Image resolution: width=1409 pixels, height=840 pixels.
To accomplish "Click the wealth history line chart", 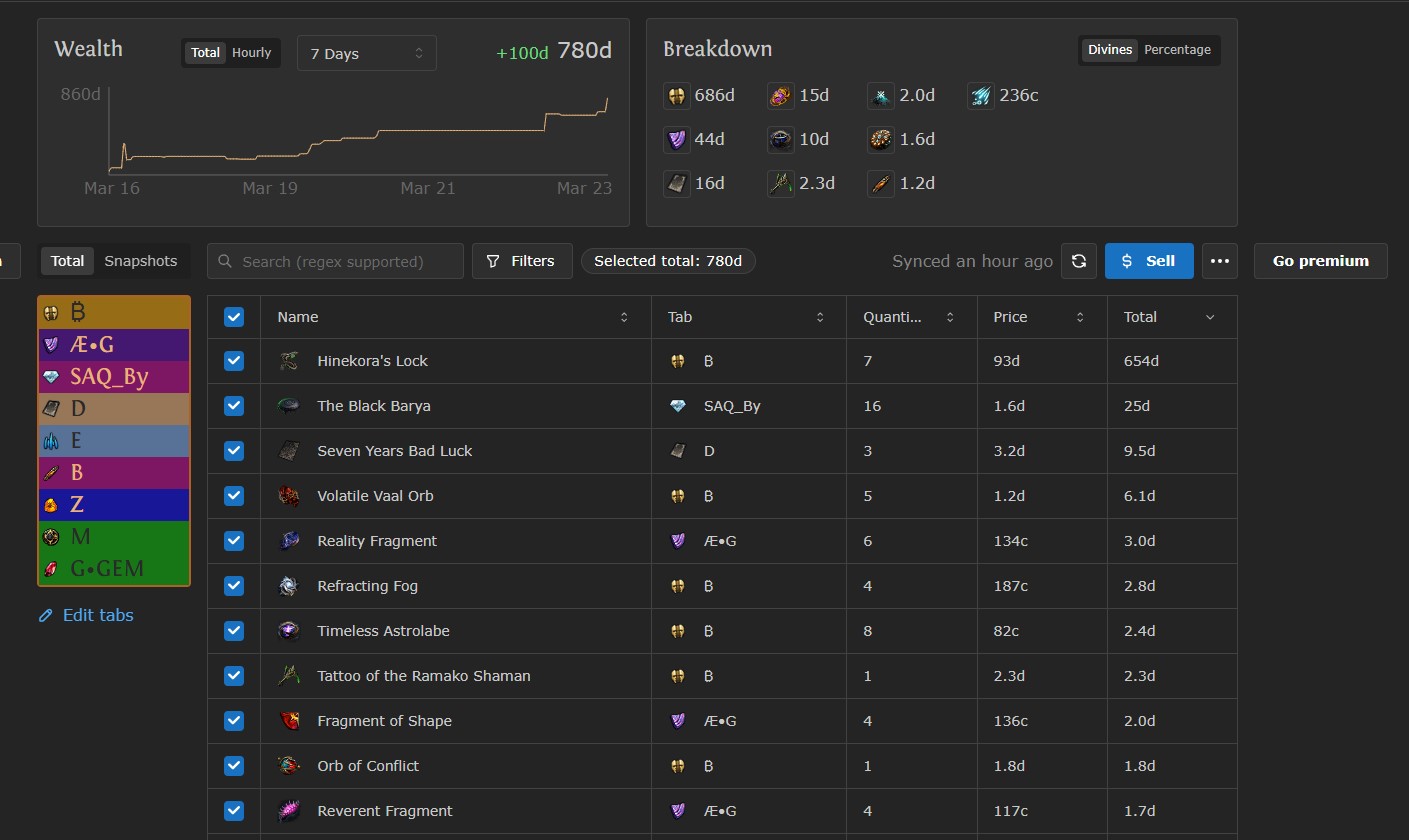I will tap(359, 132).
